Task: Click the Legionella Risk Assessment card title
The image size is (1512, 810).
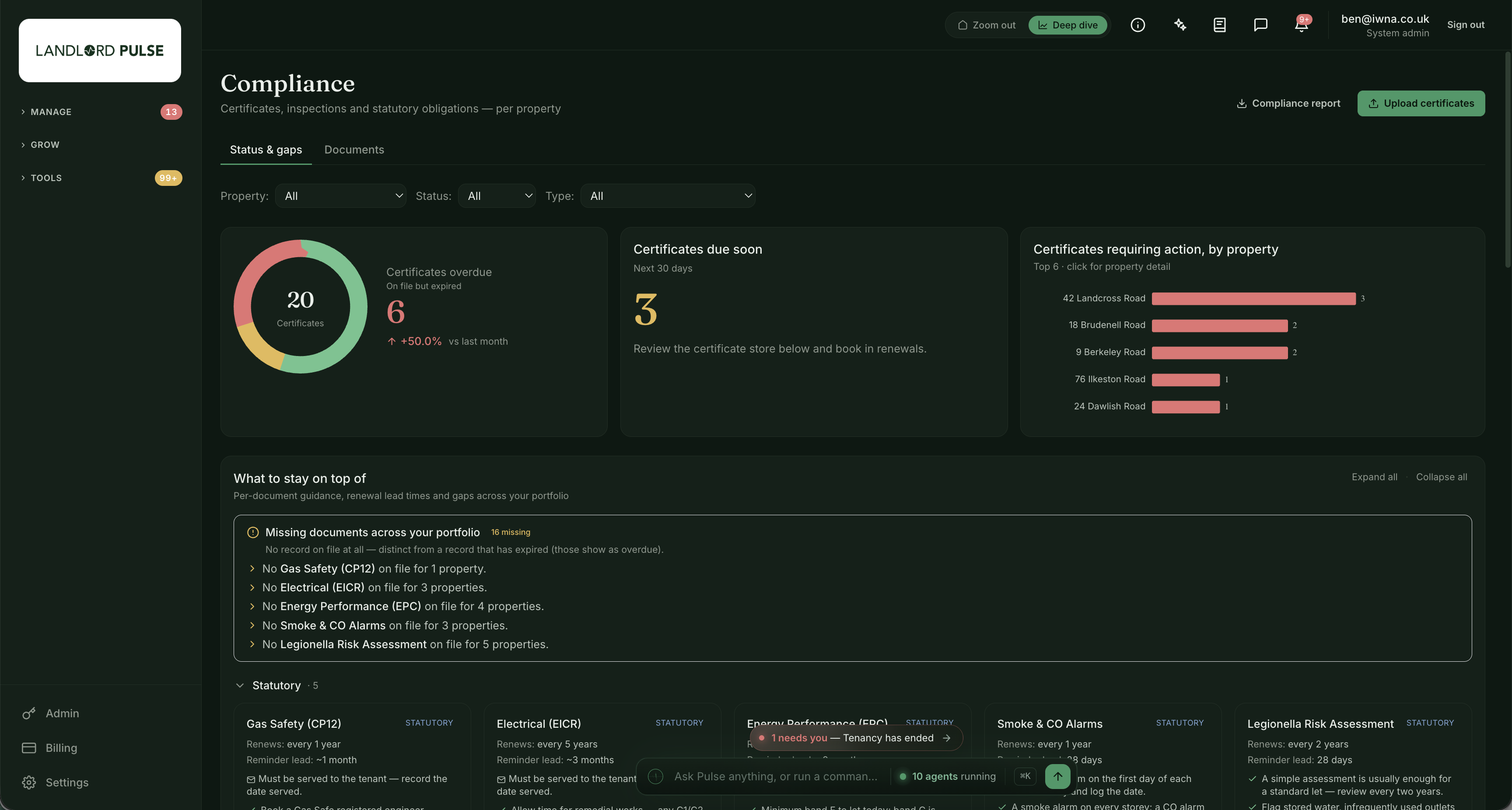Action: pos(1320,724)
